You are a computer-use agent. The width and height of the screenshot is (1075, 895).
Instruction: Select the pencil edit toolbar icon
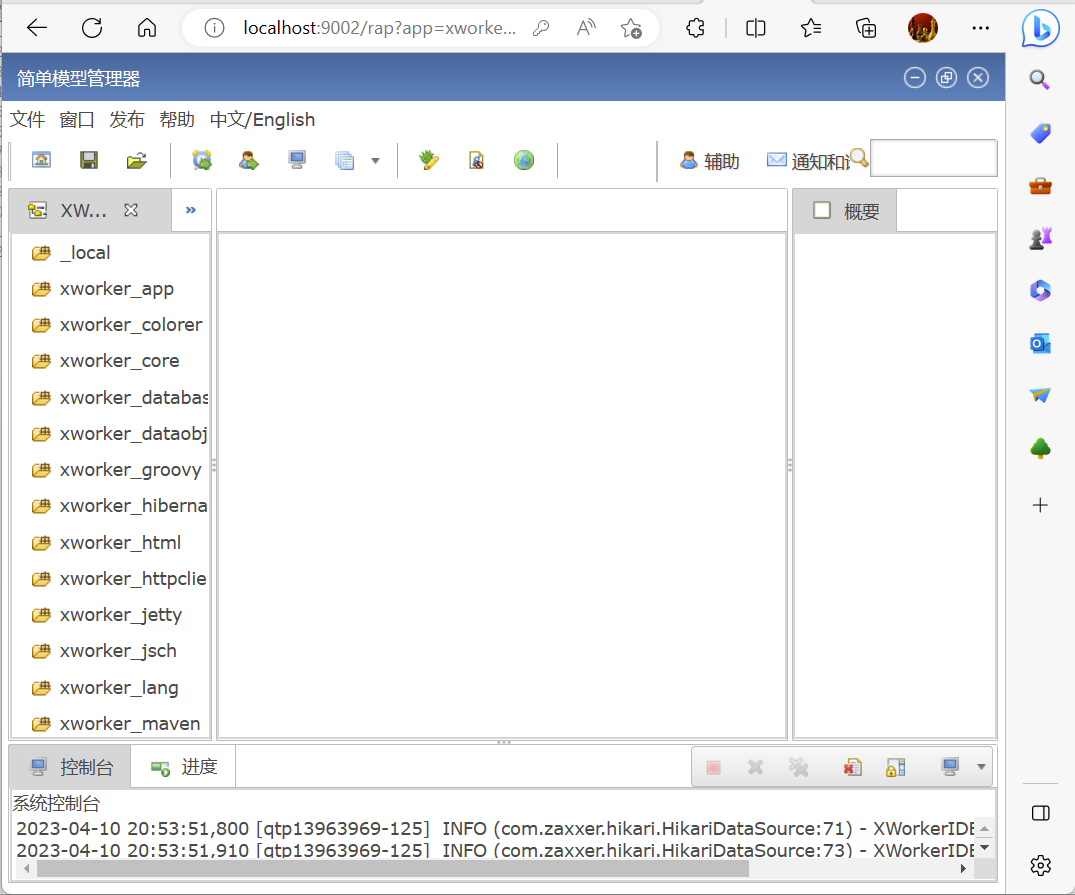428,160
